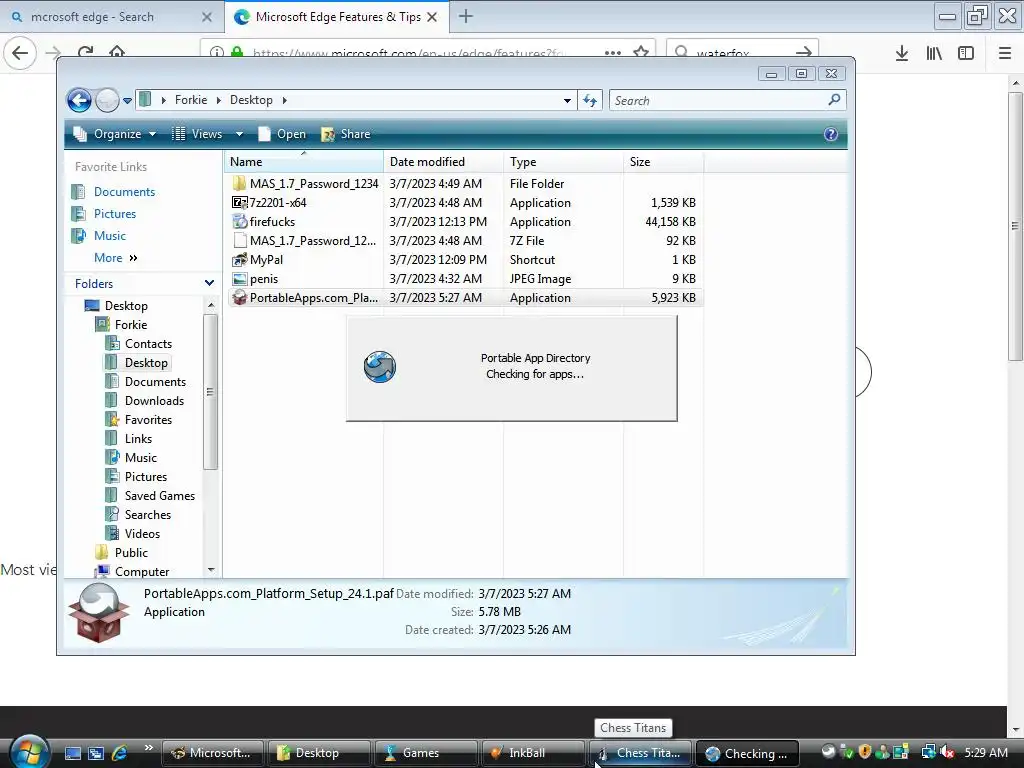The width and height of the screenshot is (1024, 768).
Task: Open page actions three-dot menu in URL bar
Action: [613, 53]
